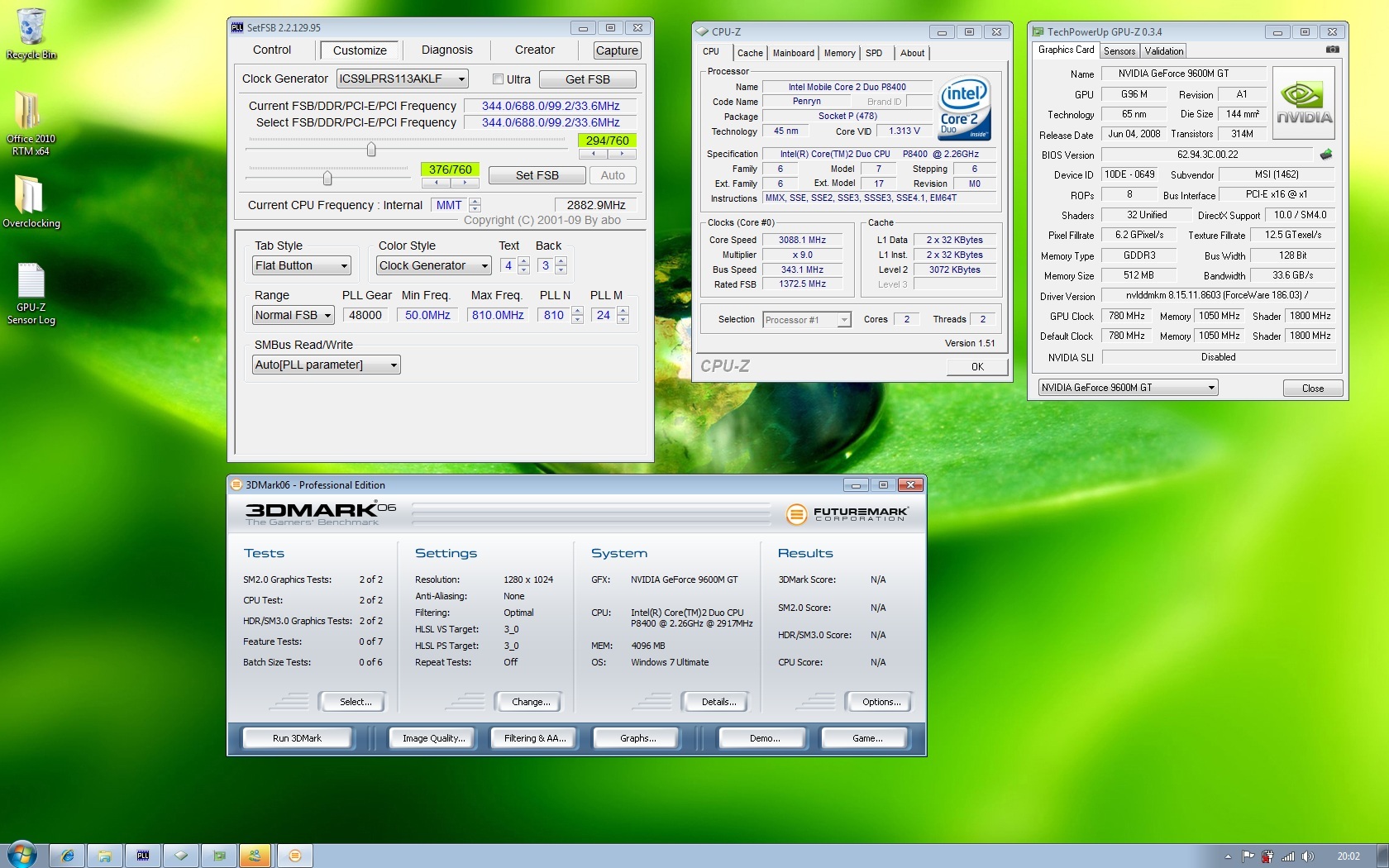Step up the MMT frequency spinner

475,201
